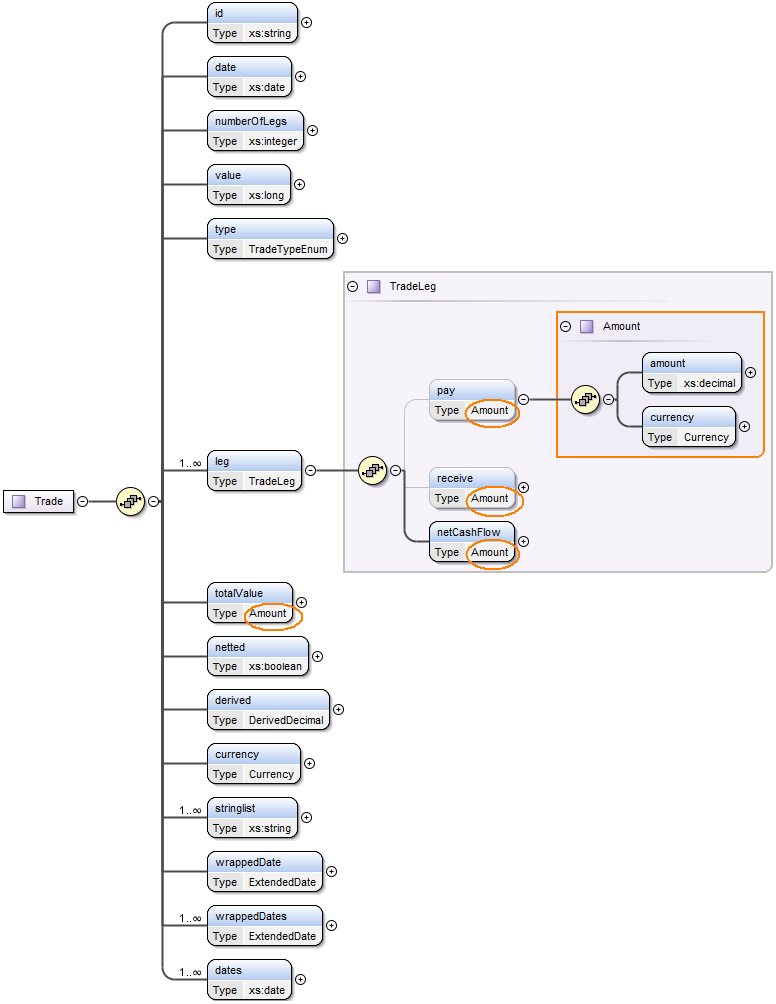Image resolution: width=776 pixels, height=1004 pixels.
Task: Click the TradeTypeEnum type value
Action: click(x=288, y=249)
